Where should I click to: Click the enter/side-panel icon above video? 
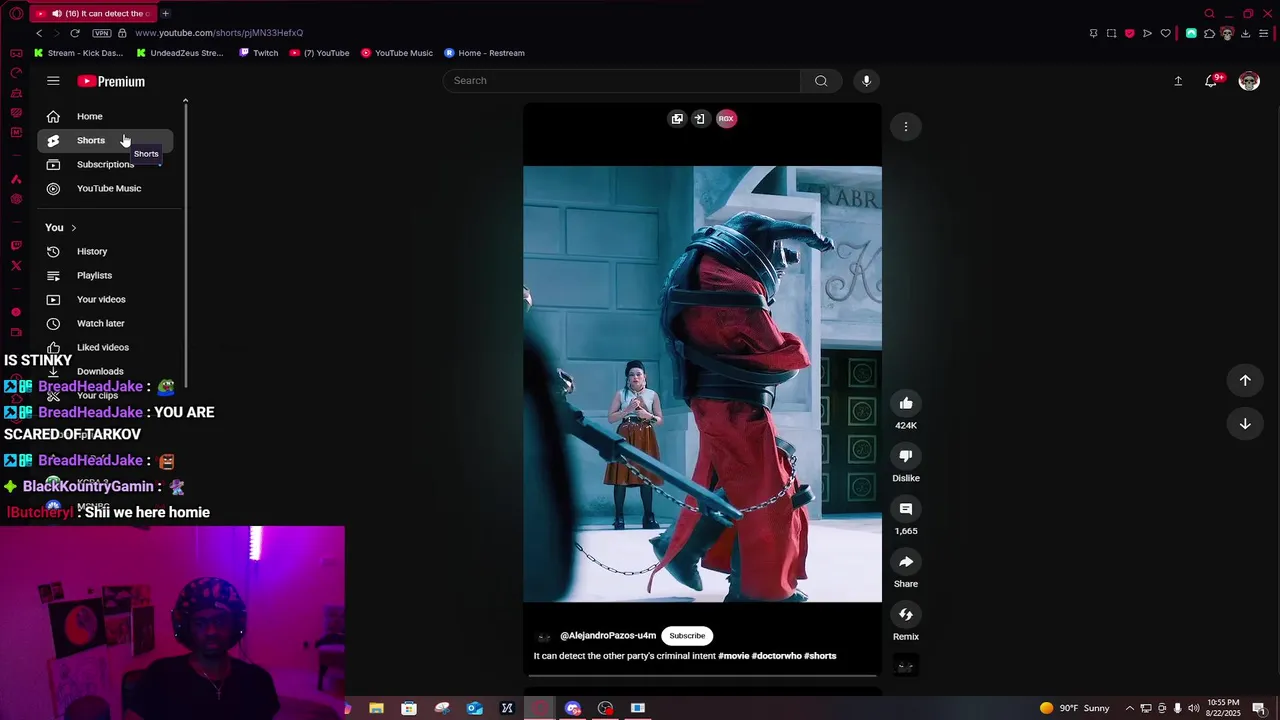tap(700, 119)
